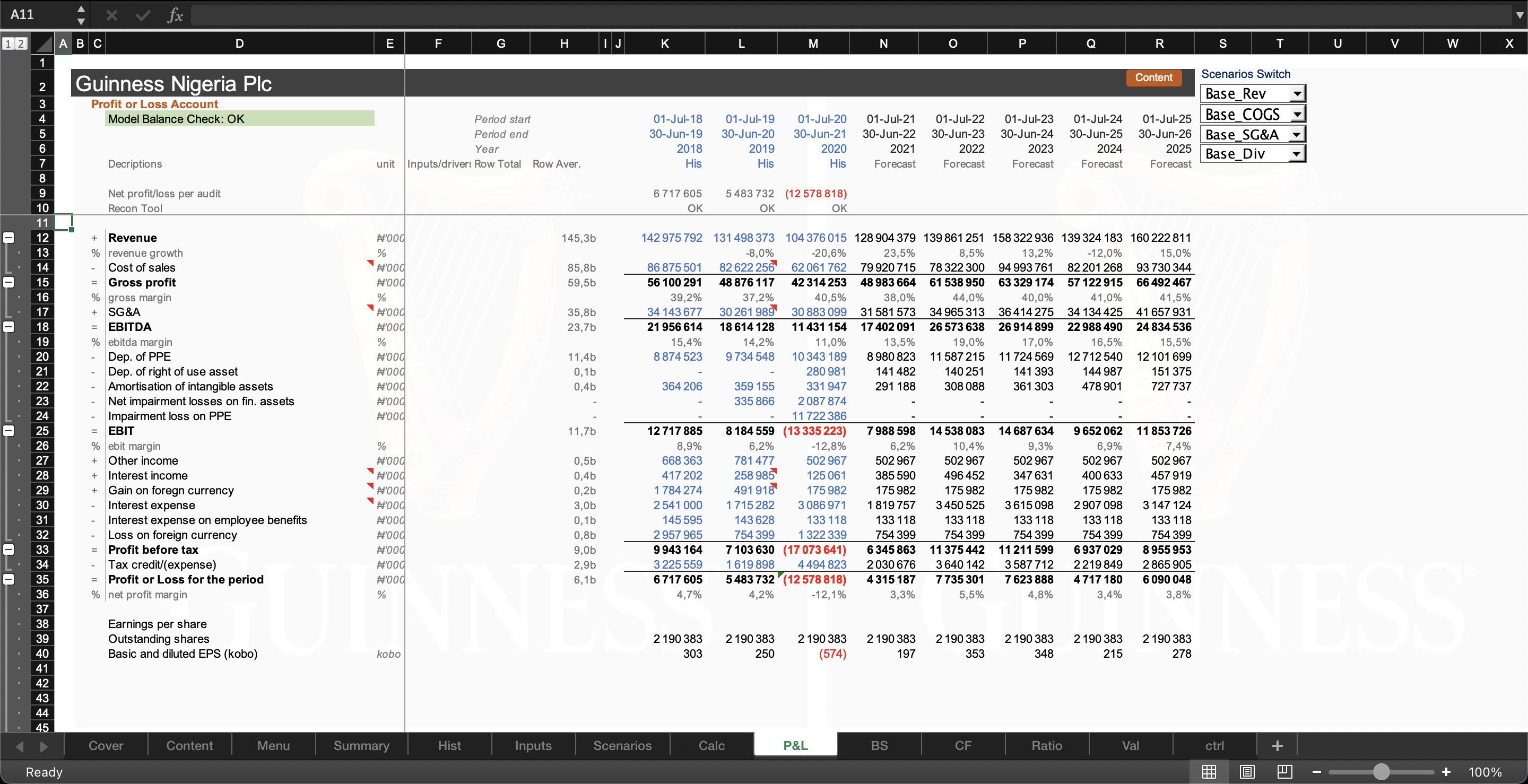Click zoom out minus icon
Image resolution: width=1528 pixels, height=784 pixels.
[x=1317, y=772]
